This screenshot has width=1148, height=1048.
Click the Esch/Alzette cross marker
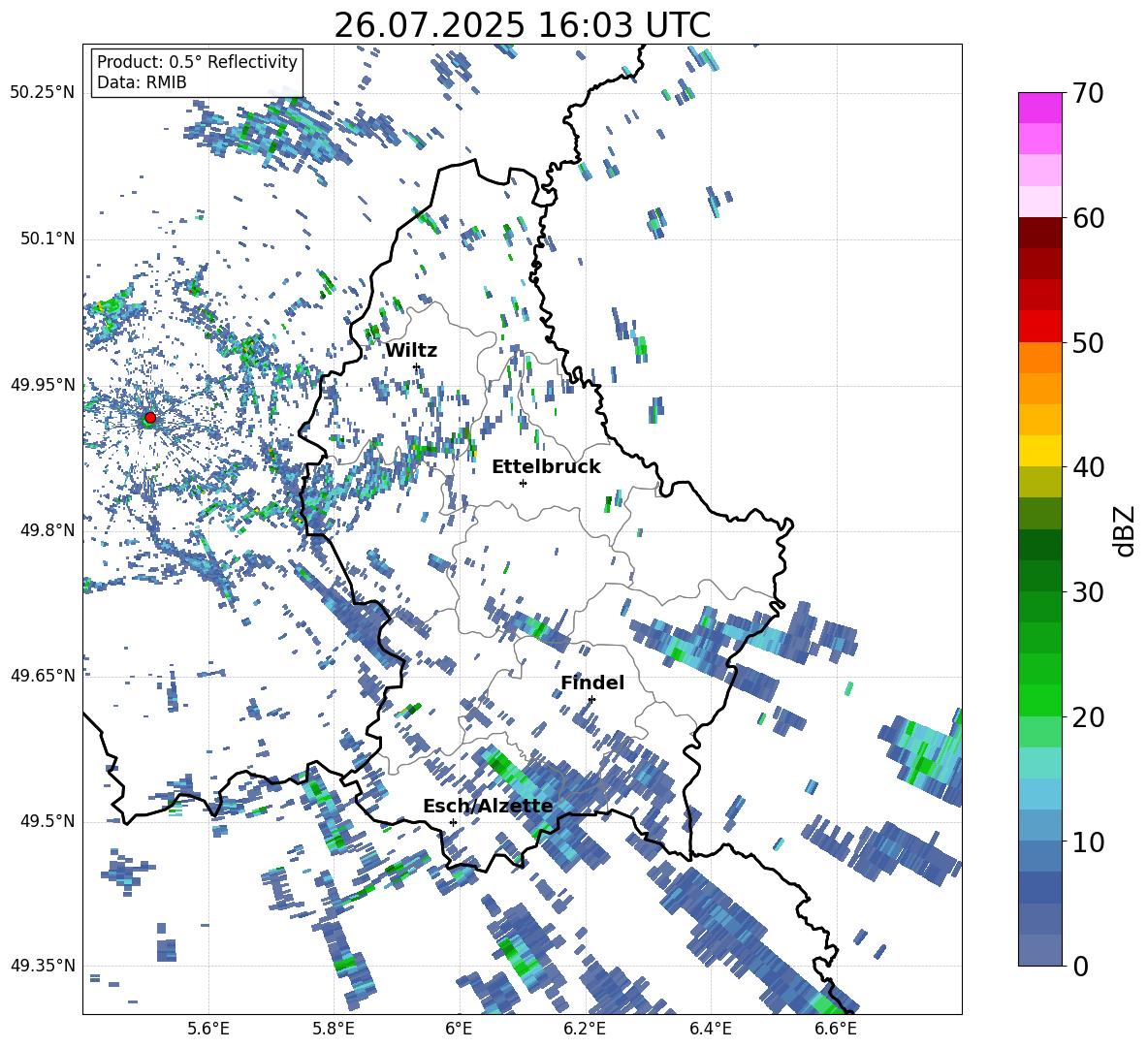point(453,822)
